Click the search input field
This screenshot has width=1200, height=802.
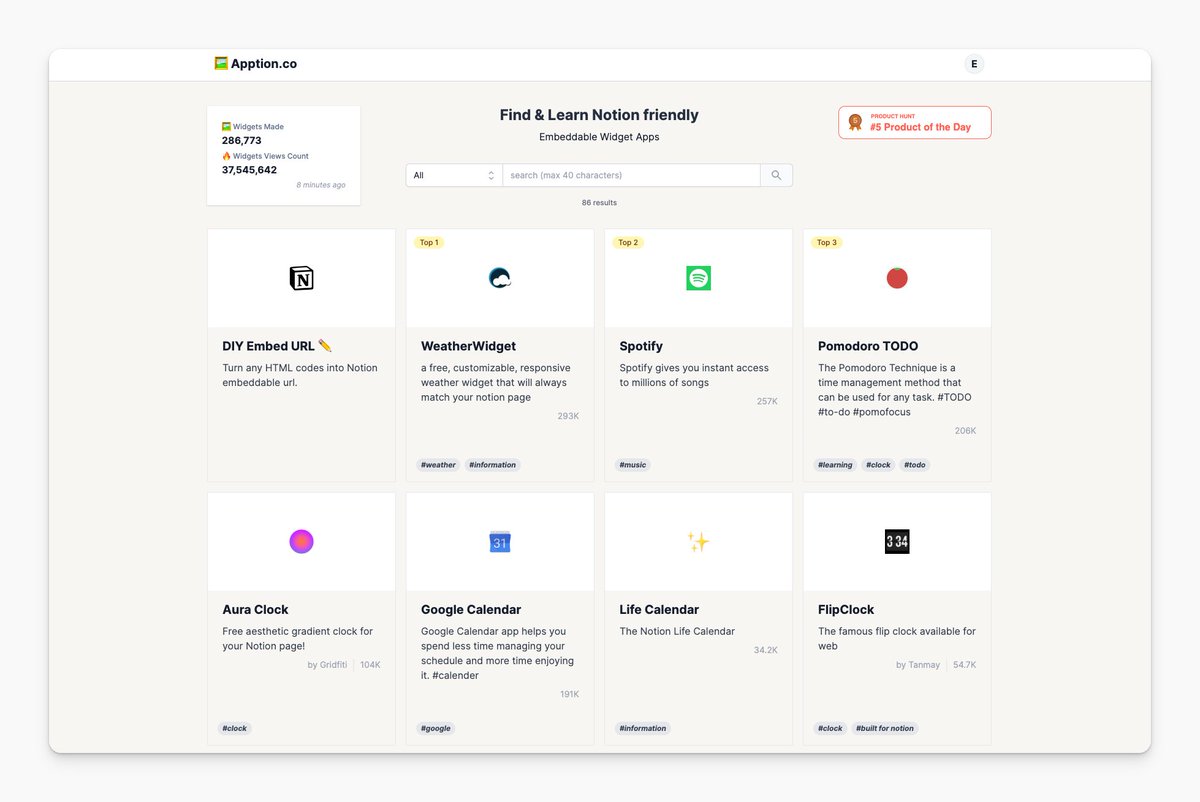[x=631, y=175]
